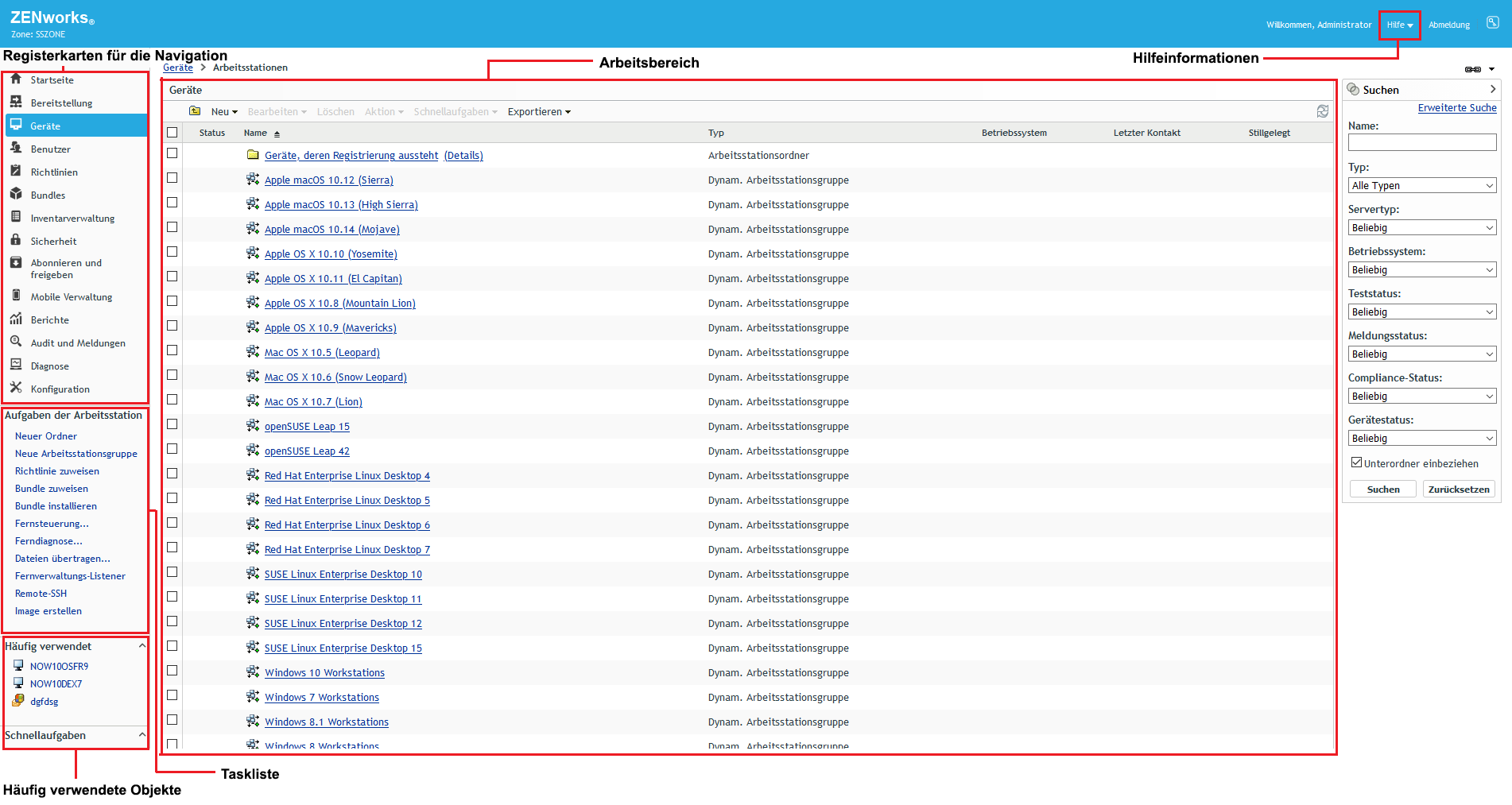This screenshot has height=805, width=1512.
Task: Open the Hilfe dropdown menu
Action: click(x=1400, y=25)
